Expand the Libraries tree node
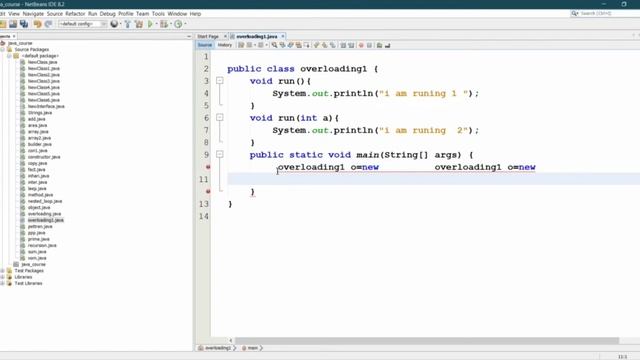640x360 pixels. pyautogui.click(x=2, y=277)
